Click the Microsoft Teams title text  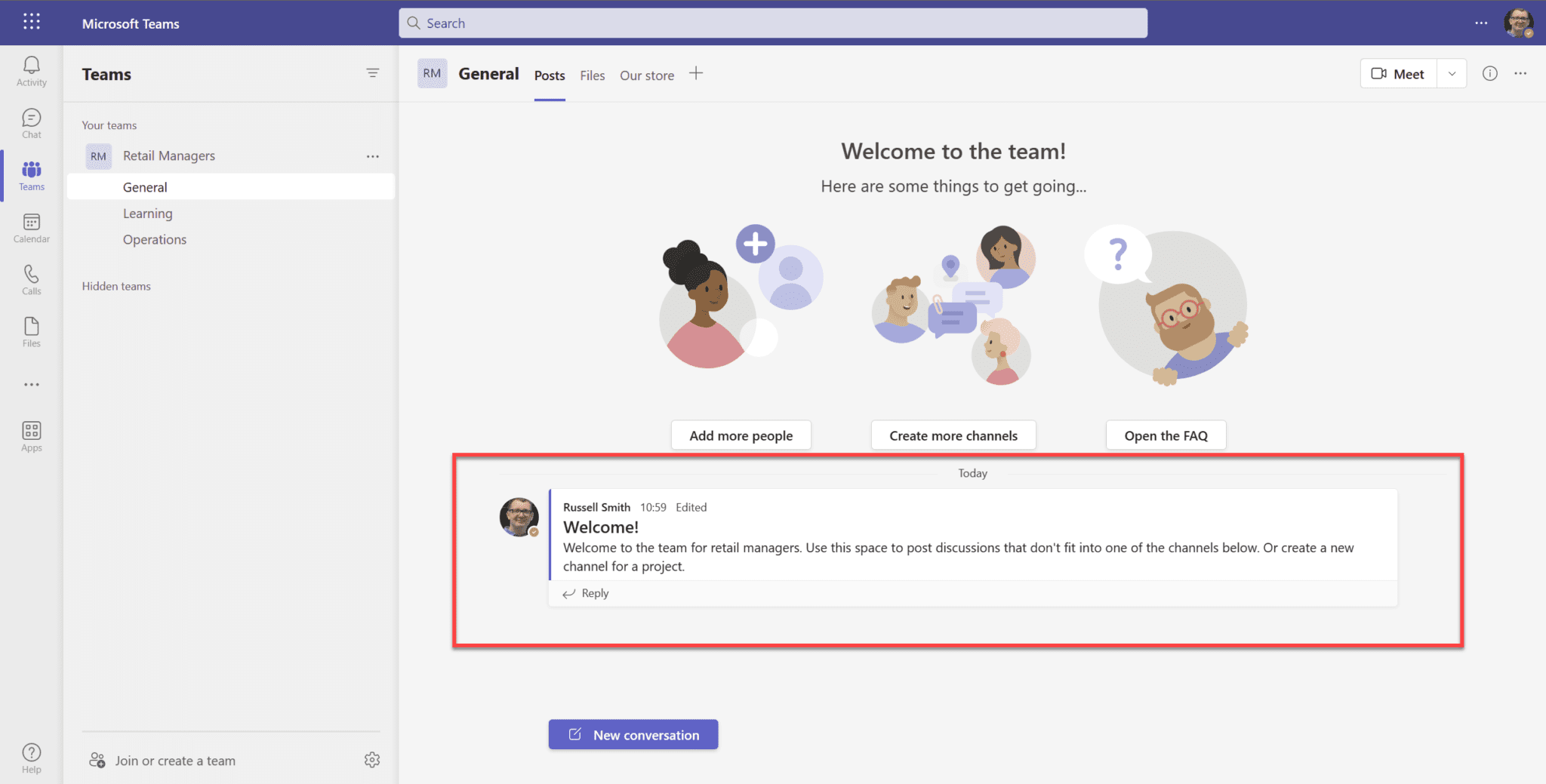[131, 23]
